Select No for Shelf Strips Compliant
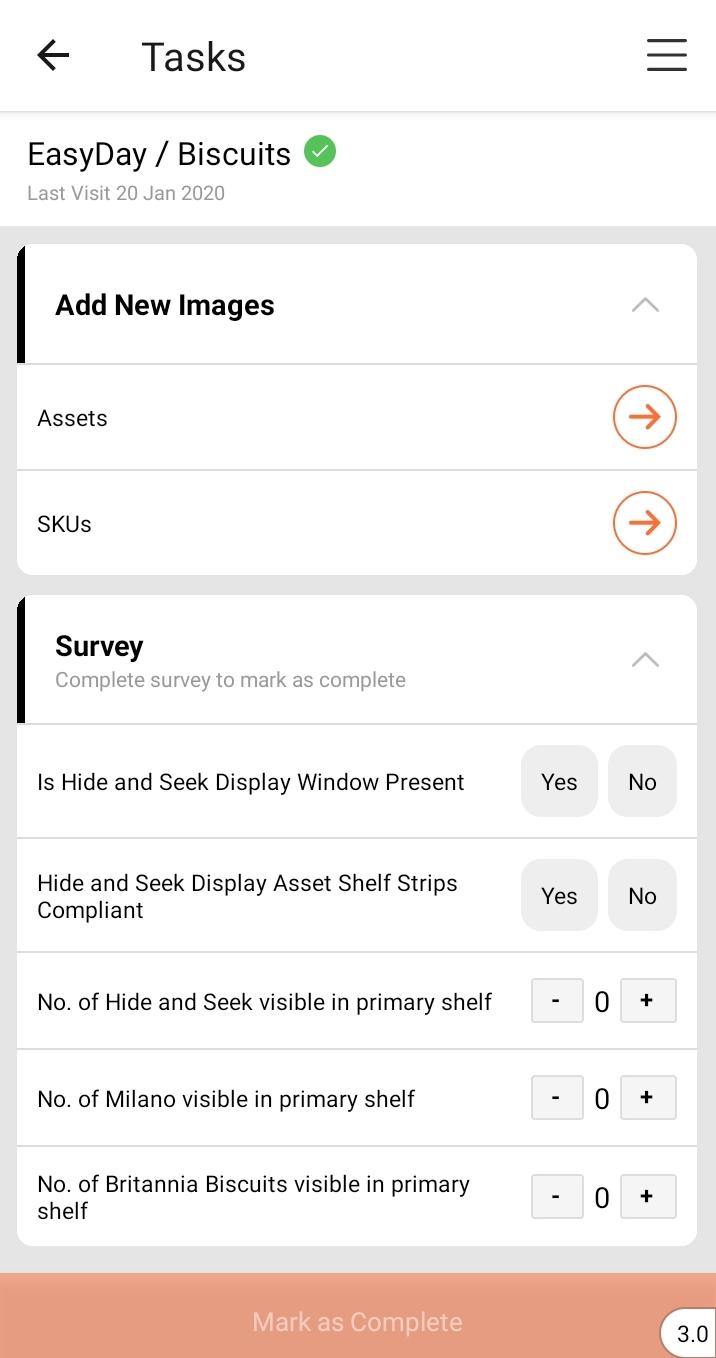Viewport: 716px width, 1358px height. point(642,895)
